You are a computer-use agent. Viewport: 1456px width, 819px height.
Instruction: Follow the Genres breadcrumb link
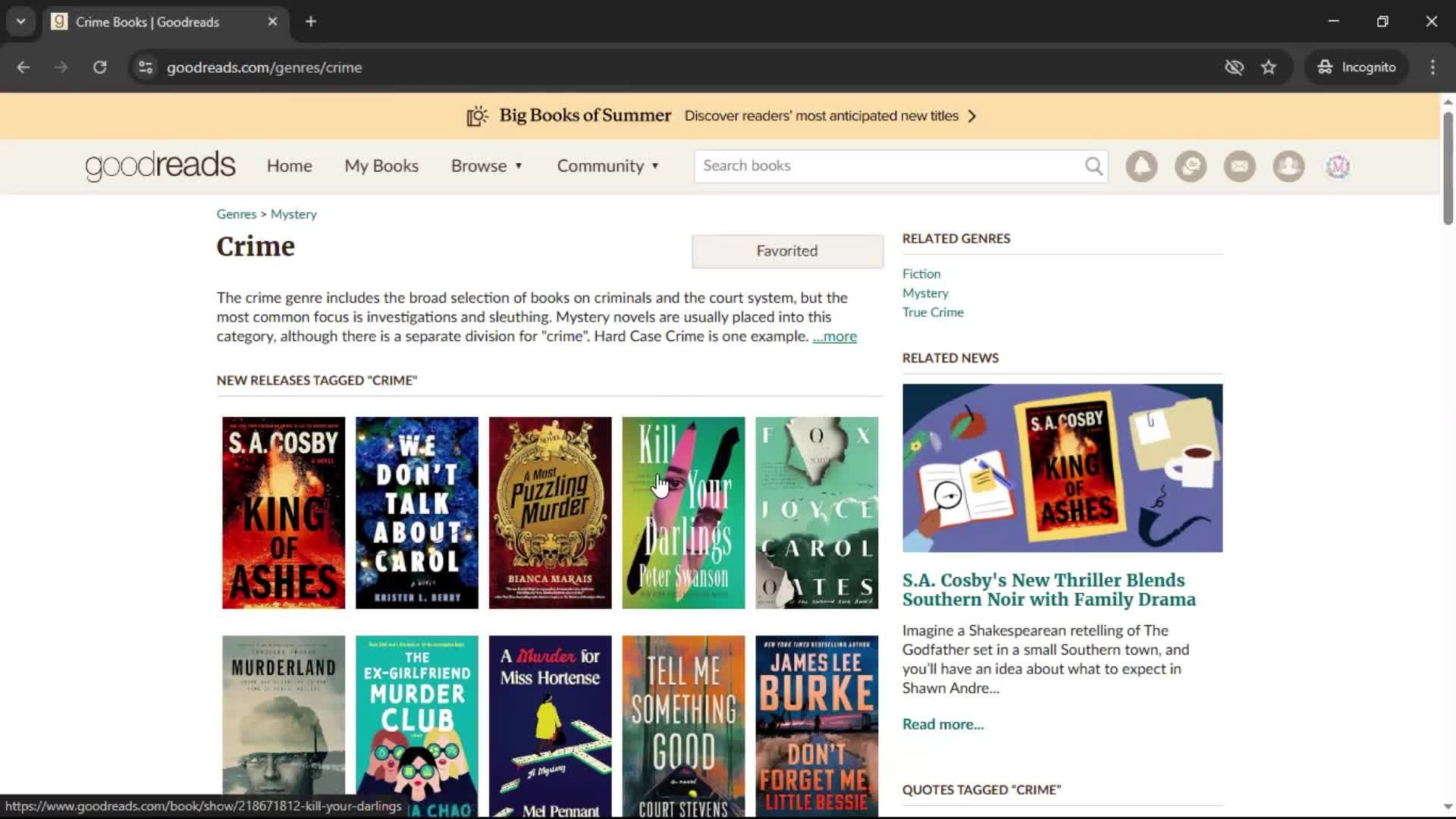(237, 215)
